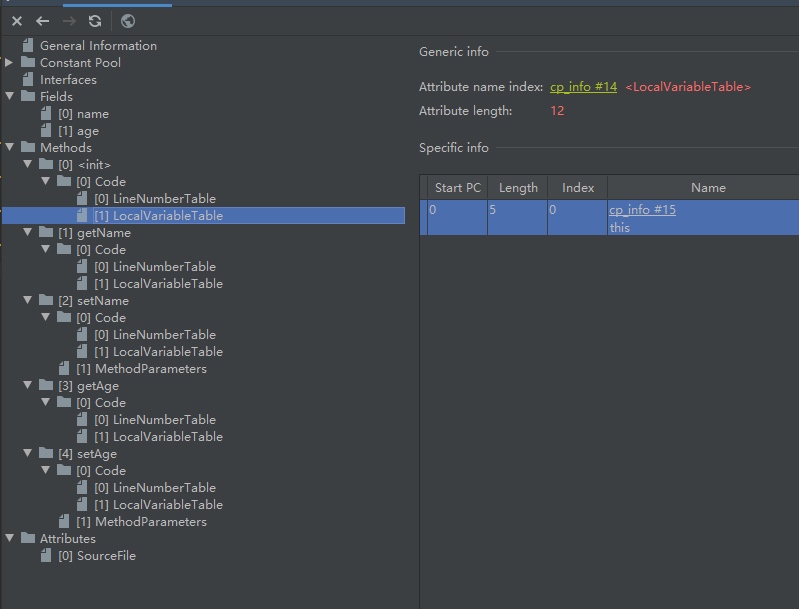Click the [1] age field file icon
The width and height of the screenshot is (799, 609).
click(46, 130)
